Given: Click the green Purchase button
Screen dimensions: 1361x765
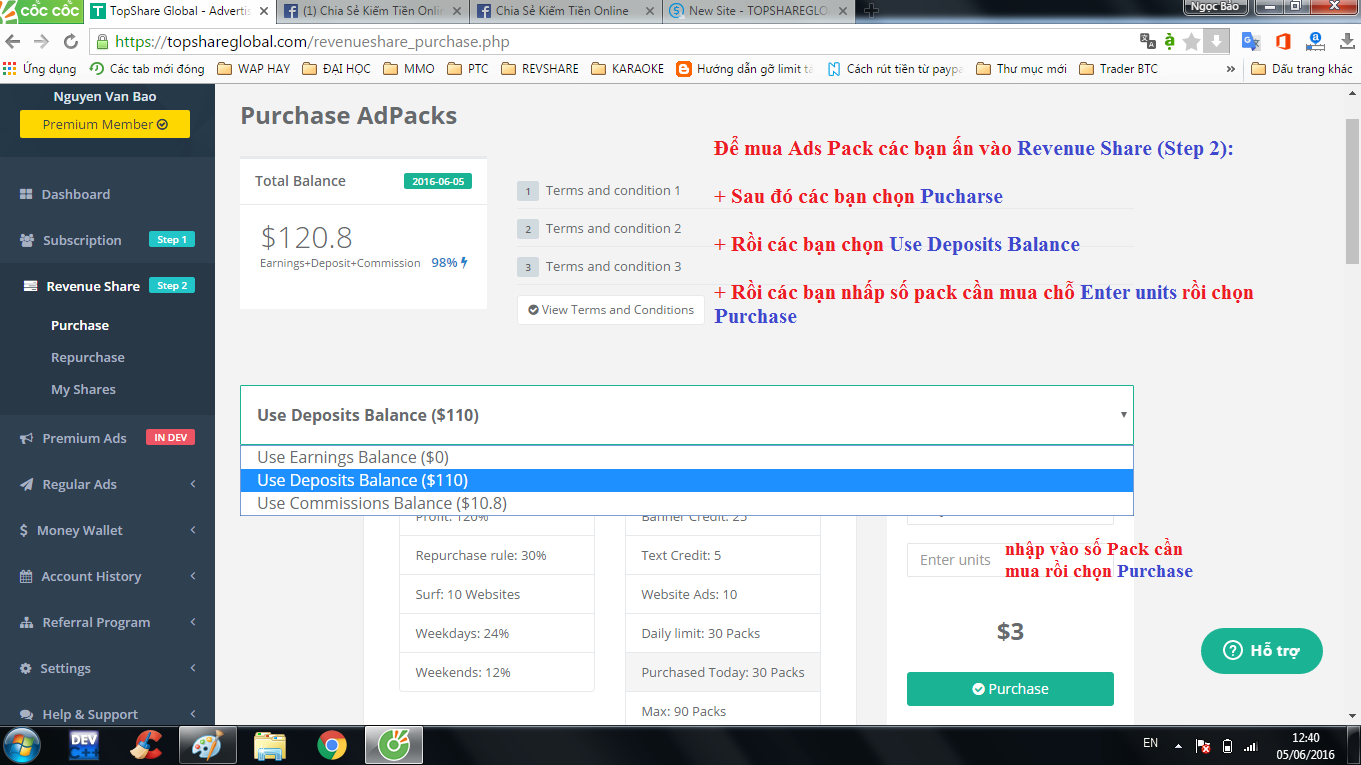Looking at the screenshot, I should pos(1010,689).
